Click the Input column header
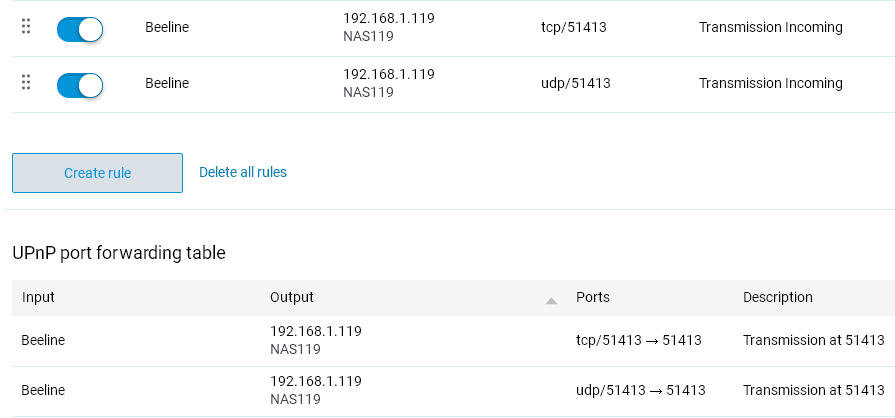Screen dimensions: 895x418 coord(38,297)
